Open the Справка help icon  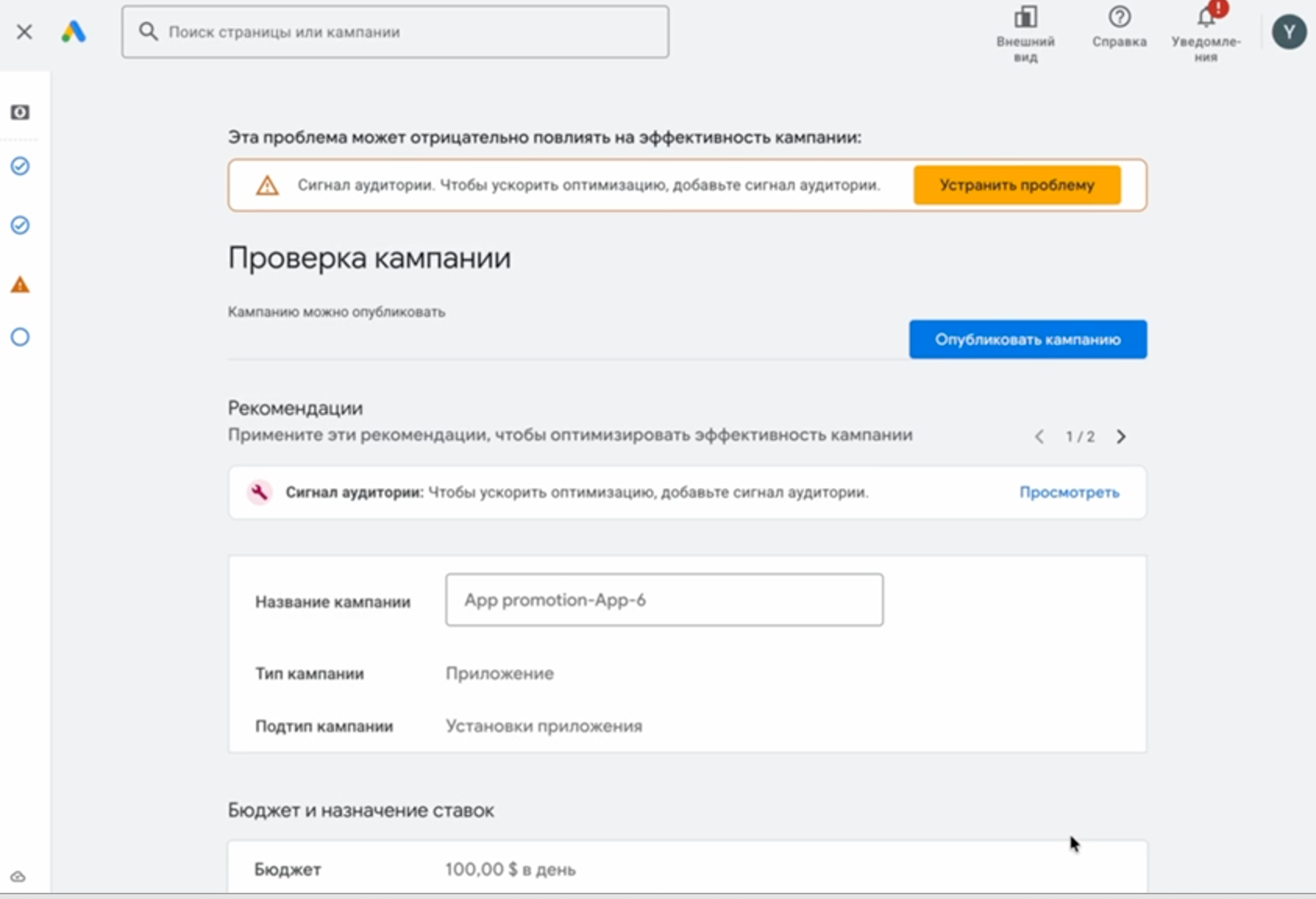pyautogui.click(x=1119, y=18)
